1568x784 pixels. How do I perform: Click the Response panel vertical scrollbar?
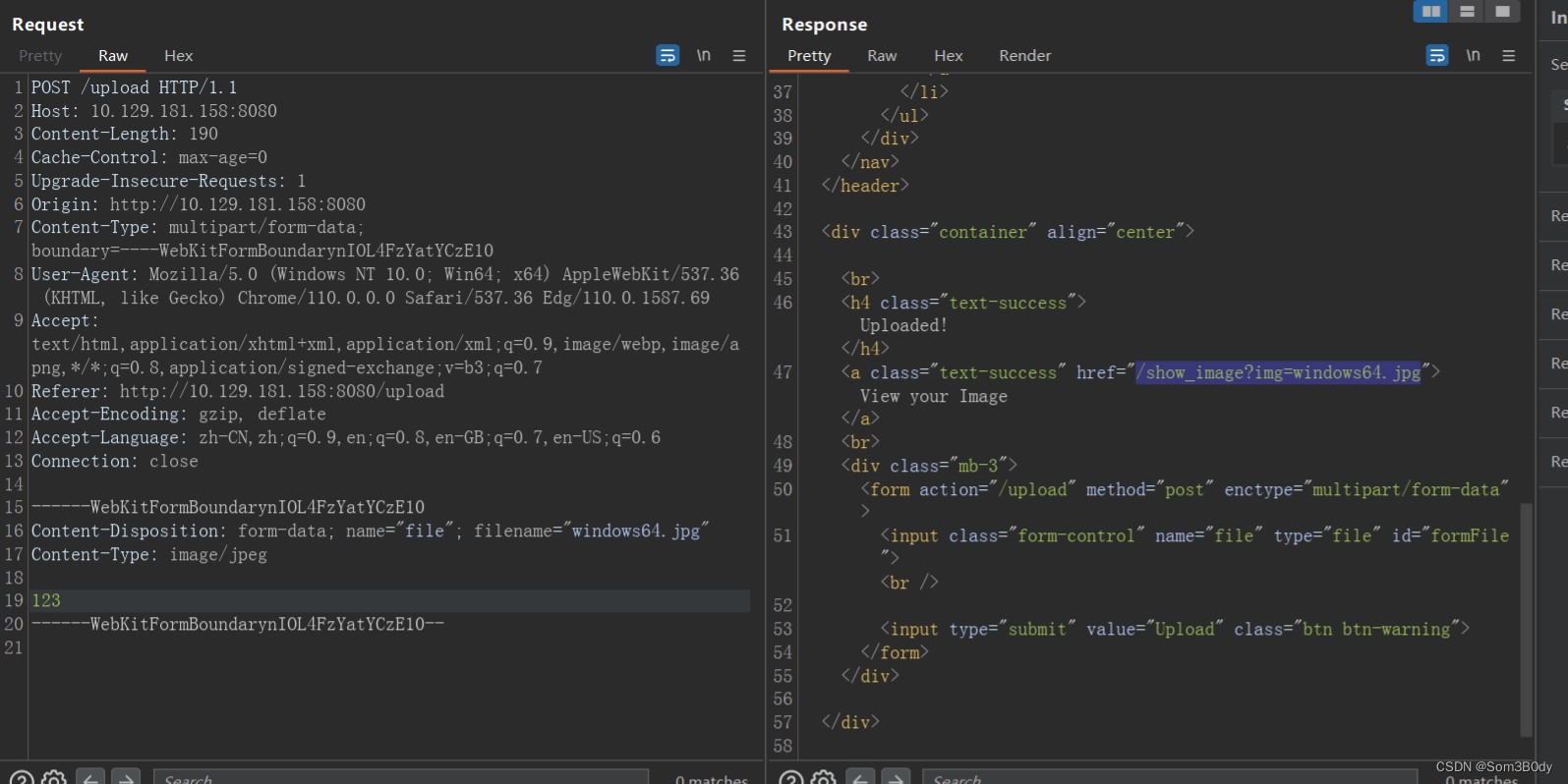coord(1526,619)
